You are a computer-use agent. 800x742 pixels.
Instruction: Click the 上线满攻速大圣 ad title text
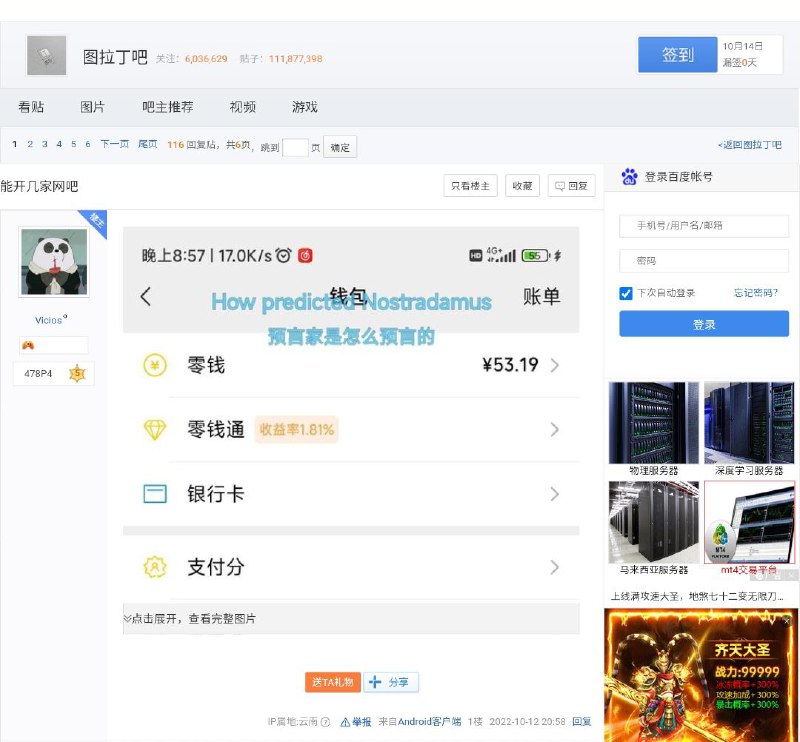(697, 596)
